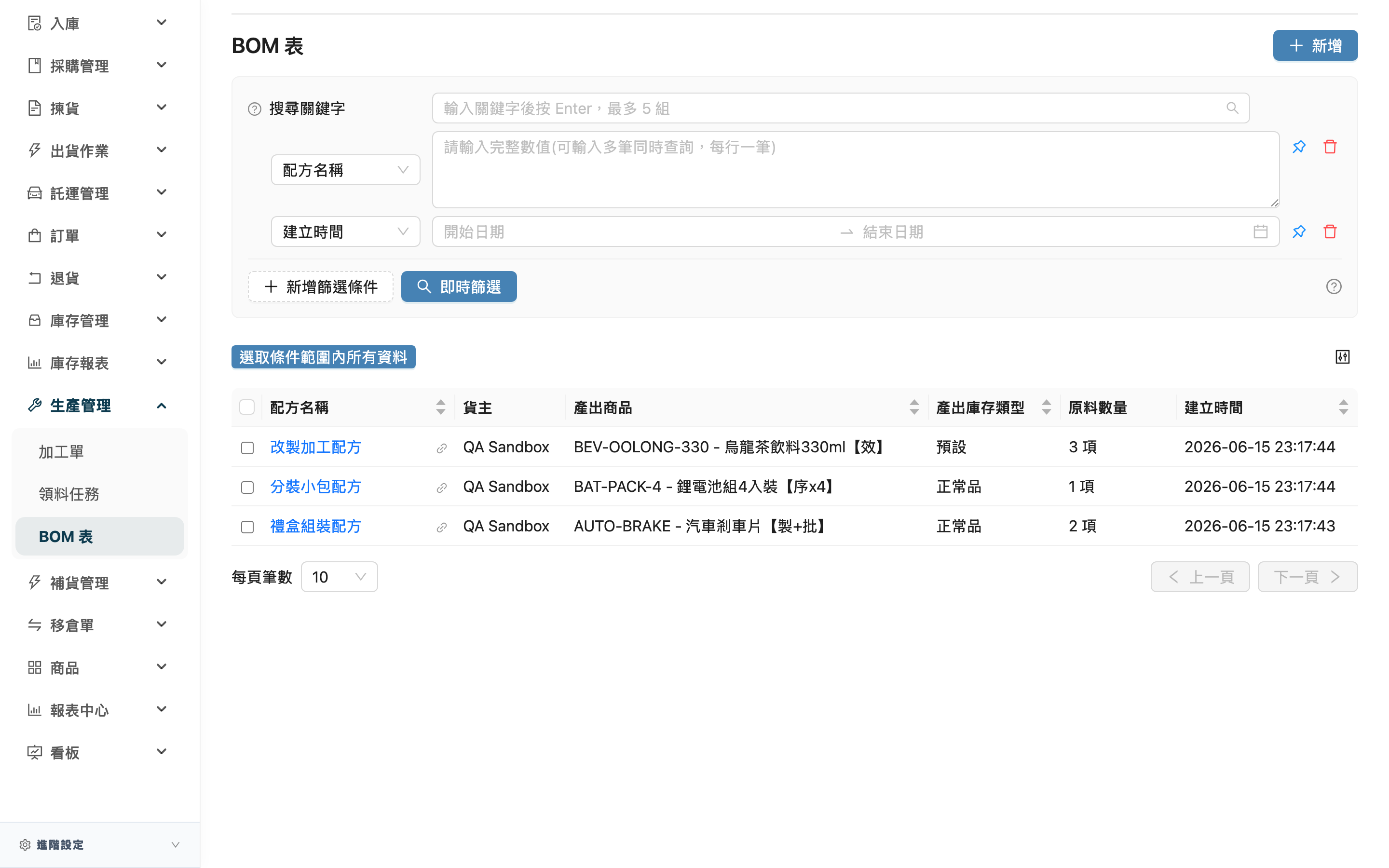Open the 移倉單 menu
Viewport: 1389px width, 868px height.
[100, 625]
